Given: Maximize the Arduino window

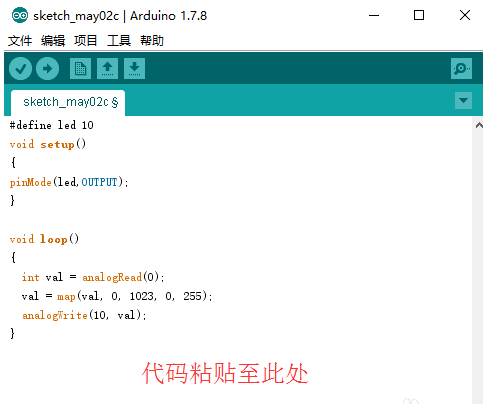Looking at the screenshot, I should pyautogui.click(x=419, y=15).
